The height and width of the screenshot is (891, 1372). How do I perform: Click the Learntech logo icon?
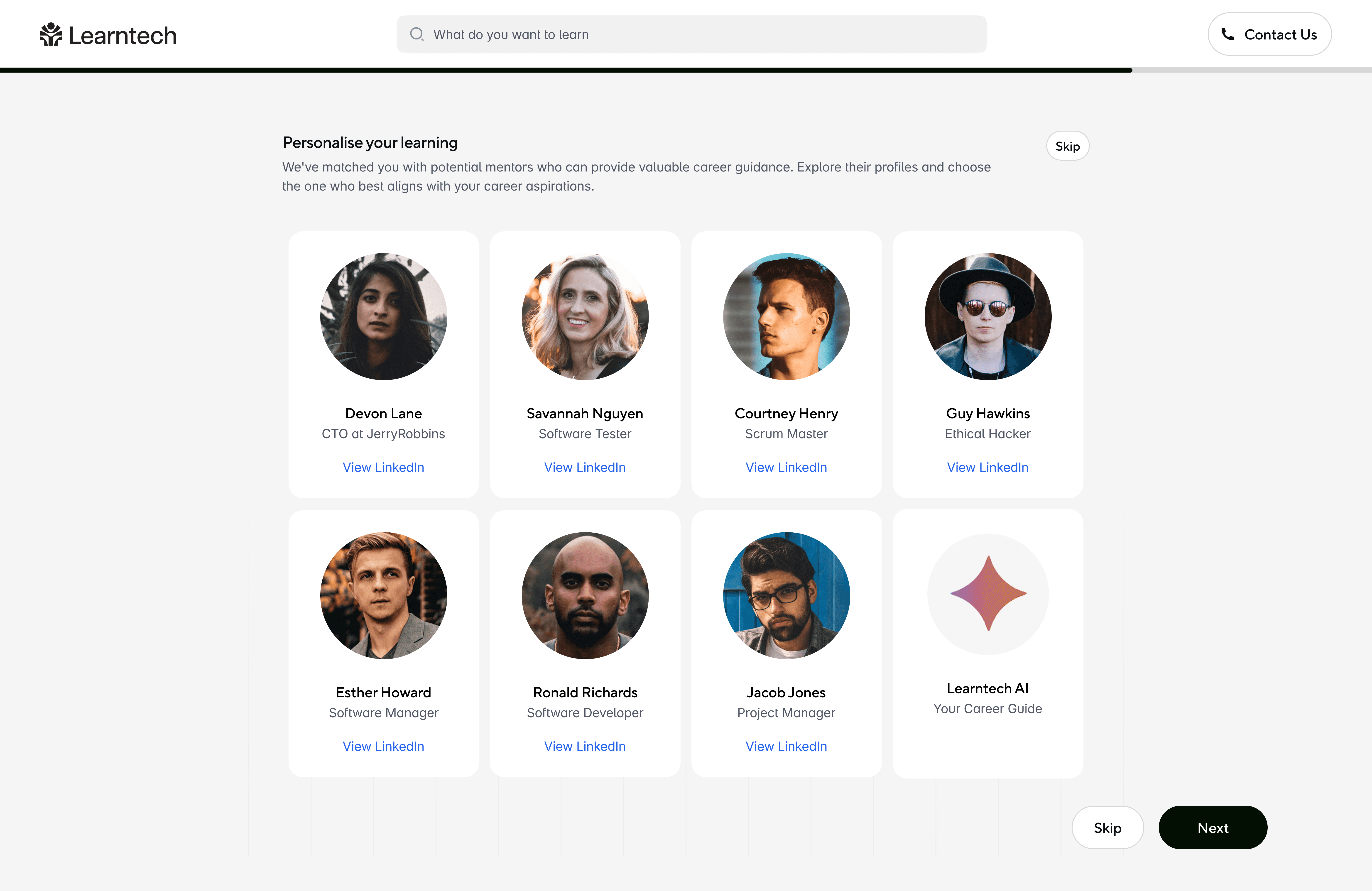[x=51, y=34]
